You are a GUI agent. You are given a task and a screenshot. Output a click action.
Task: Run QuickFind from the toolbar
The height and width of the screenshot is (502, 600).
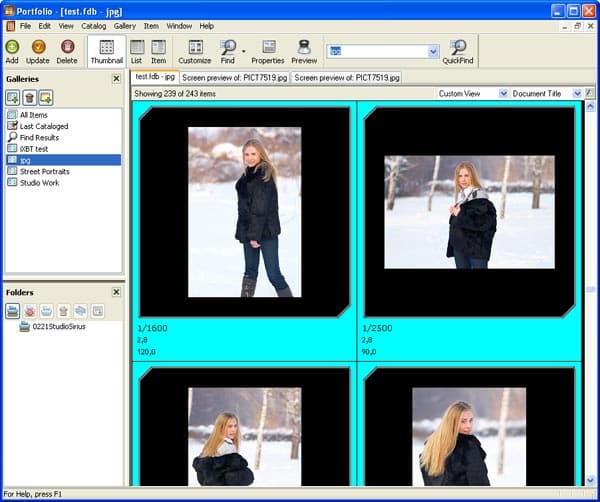pyautogui.click(x=458, y=47)
